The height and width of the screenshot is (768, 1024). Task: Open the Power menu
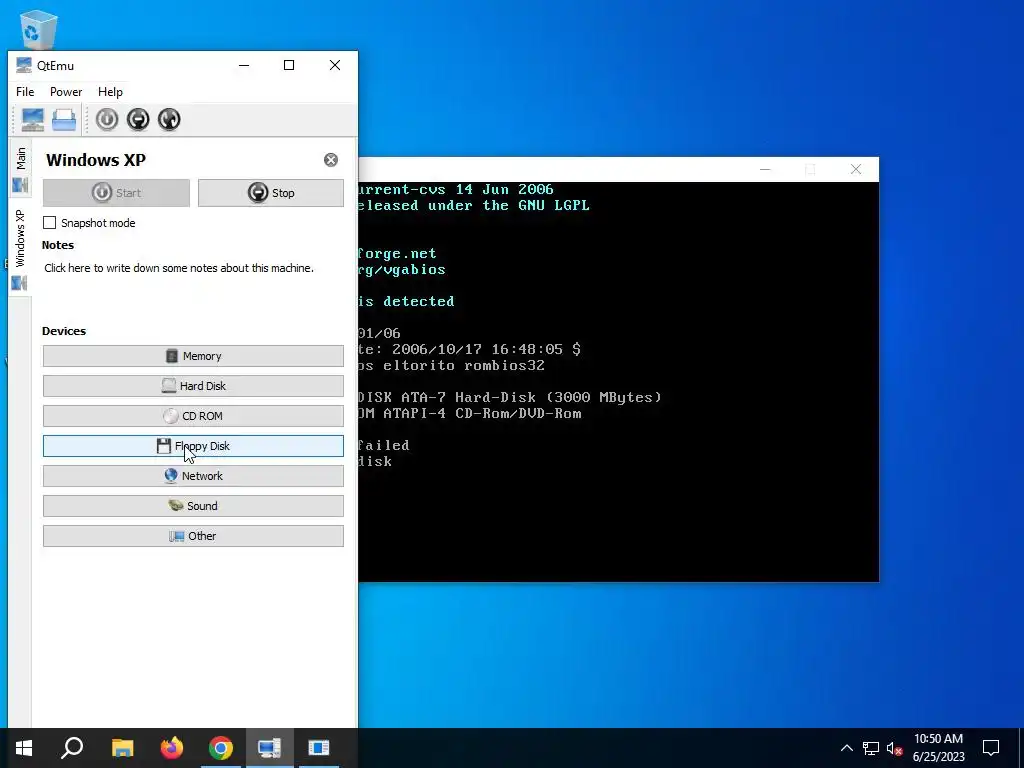[66, 92]
